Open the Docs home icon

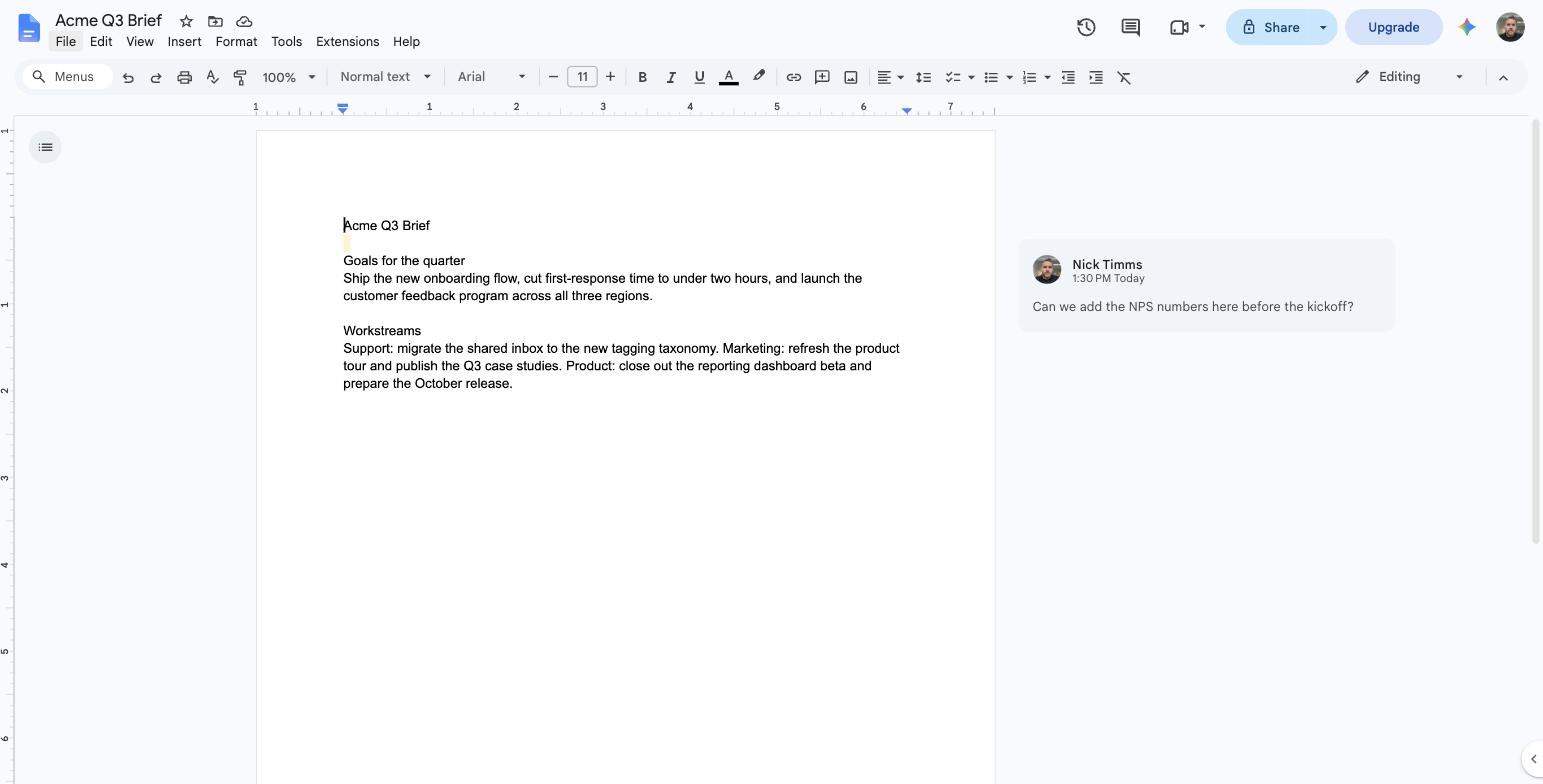(x=29, y=28)
